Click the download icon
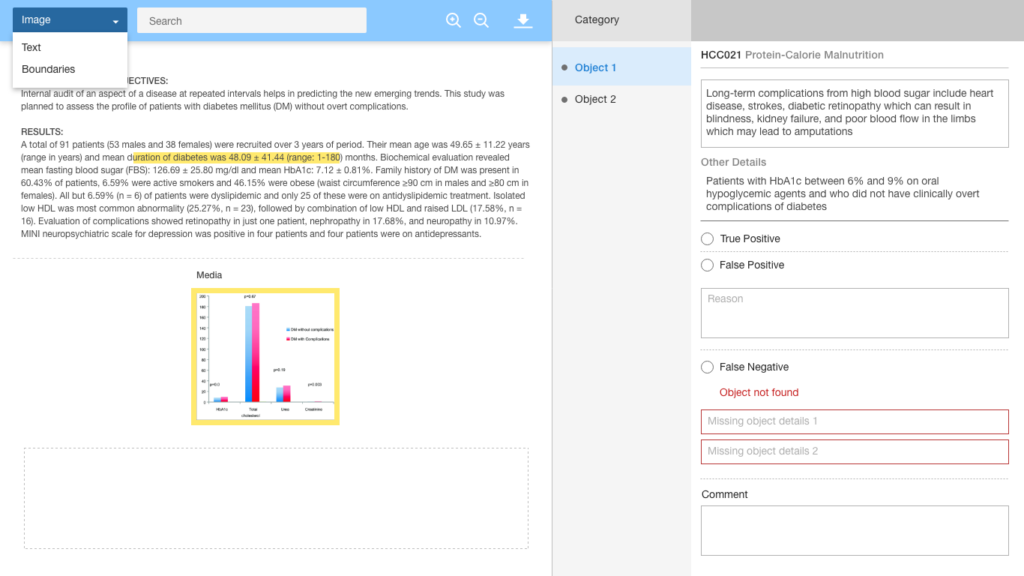 pos(523,21)
